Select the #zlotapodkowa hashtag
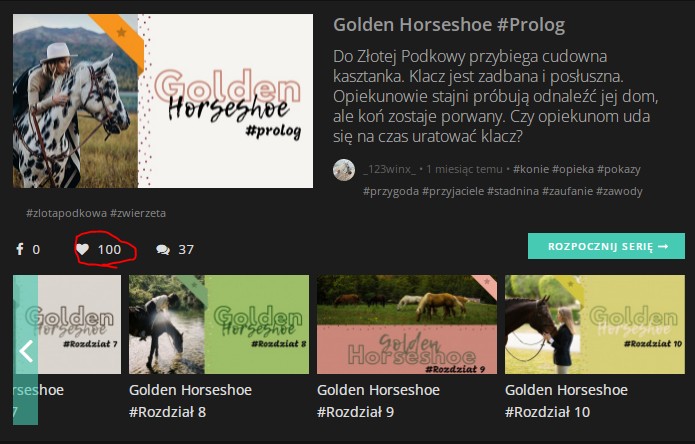The height and width of the screenshot is (444, 695). pos(66,213)
